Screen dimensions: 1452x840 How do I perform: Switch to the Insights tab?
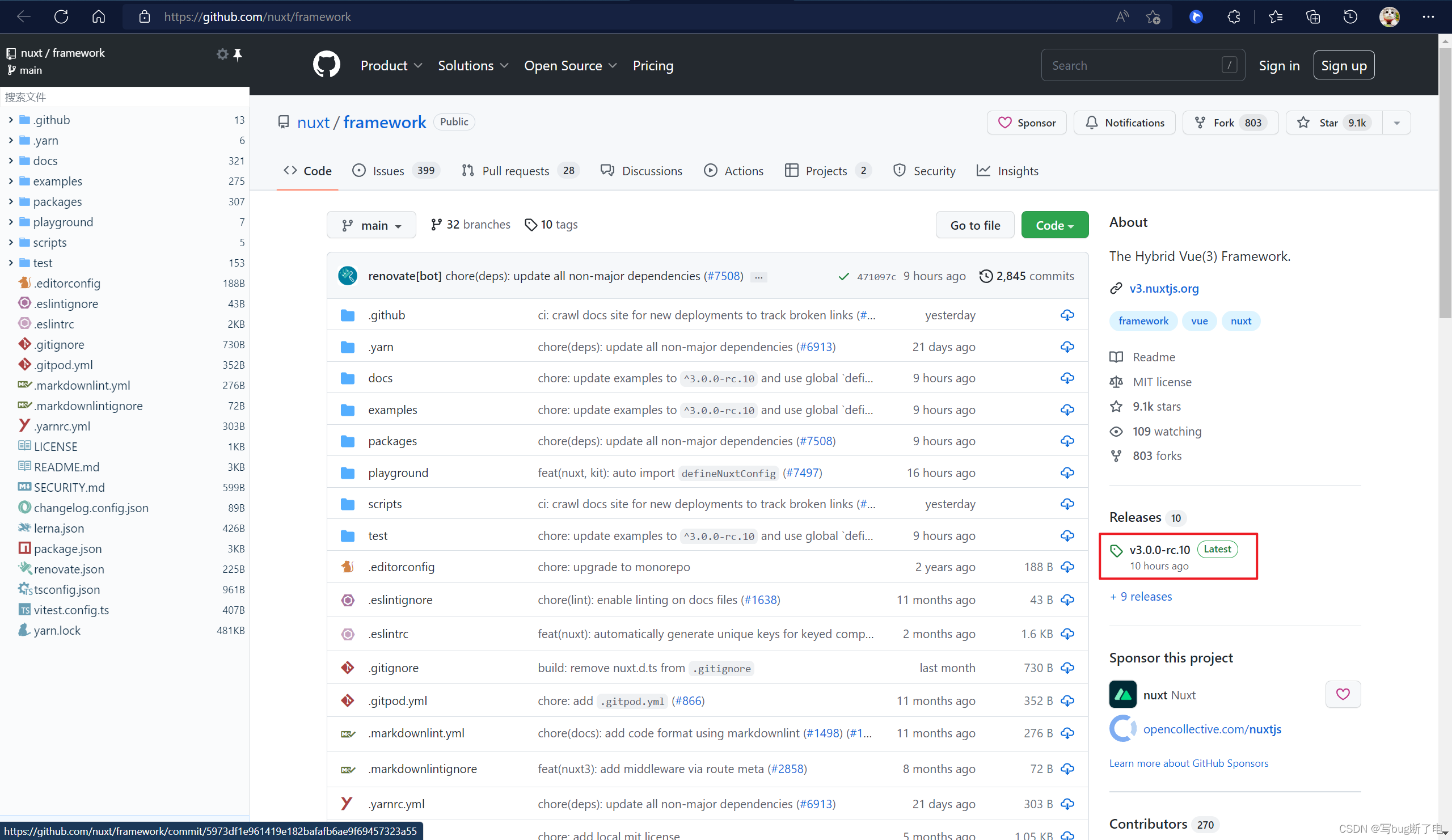pos(1007,171)
